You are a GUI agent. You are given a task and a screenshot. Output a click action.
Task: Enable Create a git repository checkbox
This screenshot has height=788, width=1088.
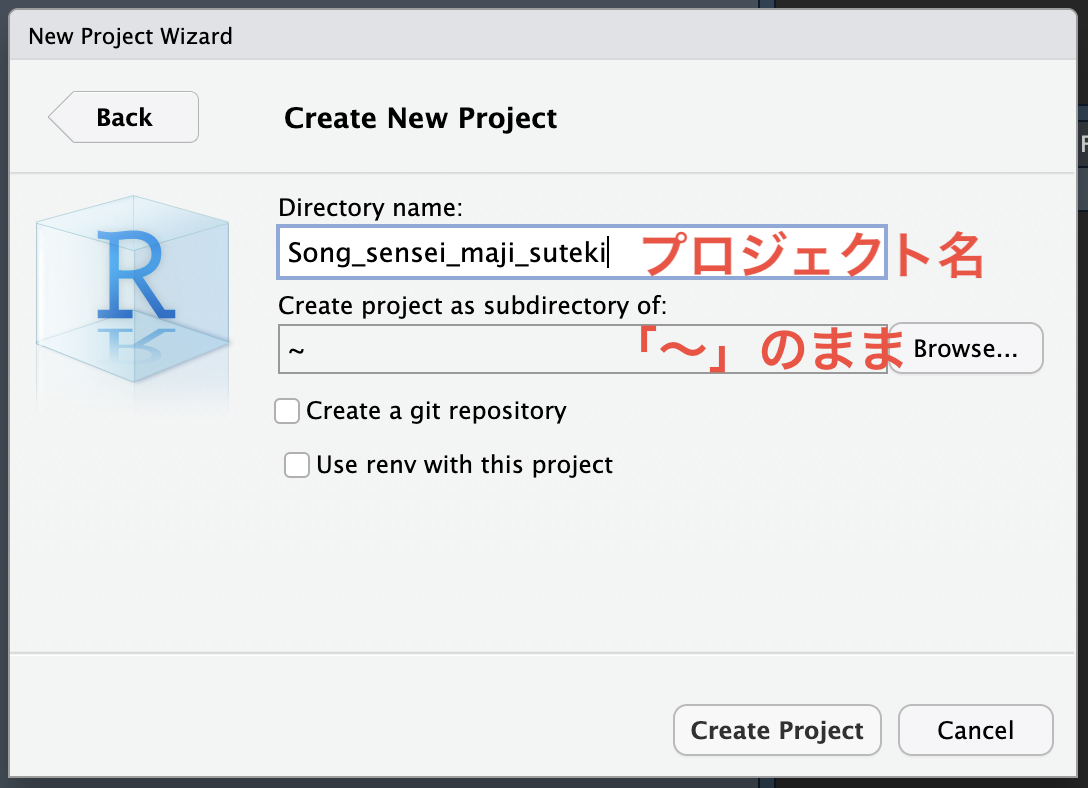point(287,411)
